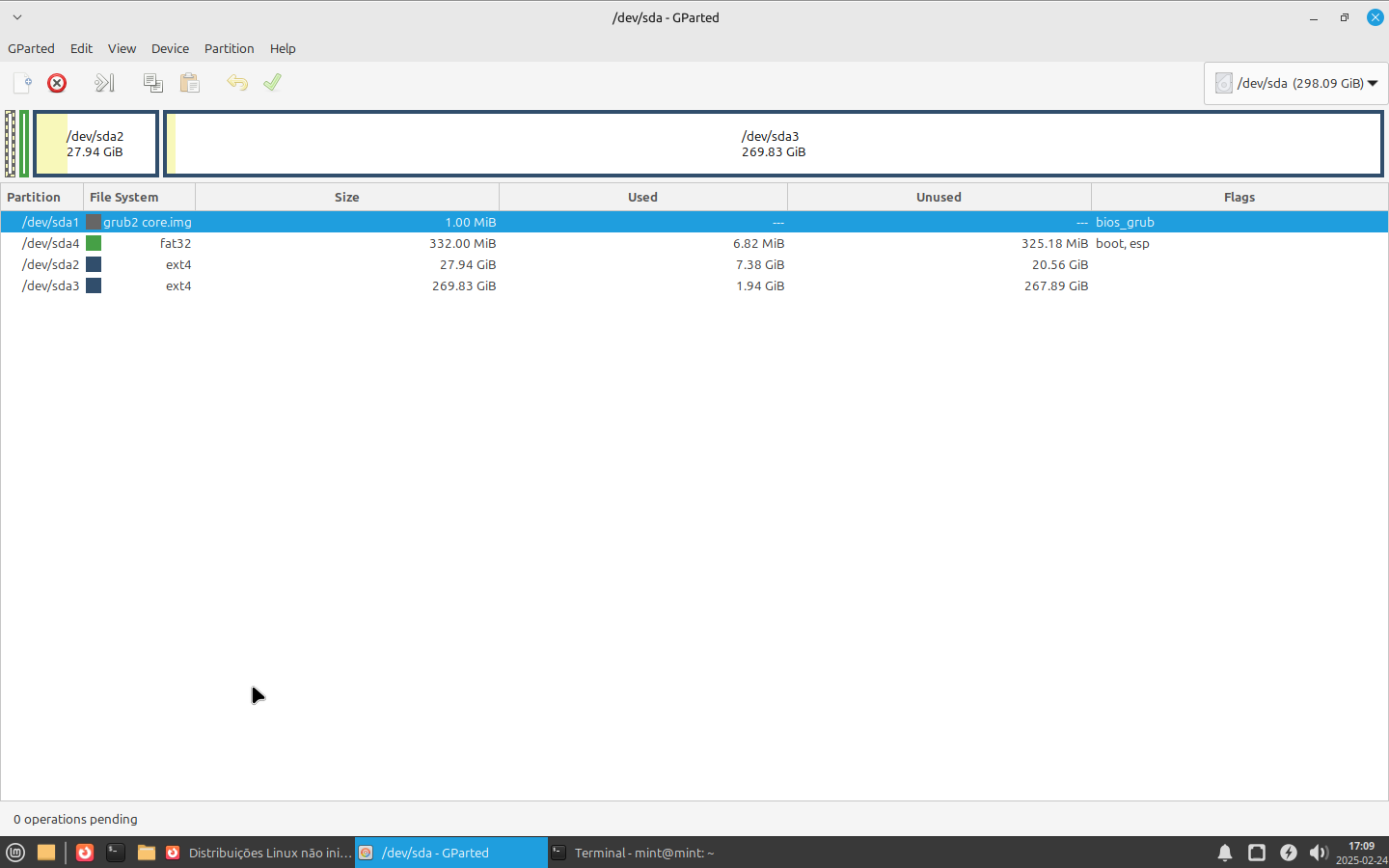Click the volume speaker tray icon
The height and width of the screenshot is (868, 1389).
pos(1319,853)
